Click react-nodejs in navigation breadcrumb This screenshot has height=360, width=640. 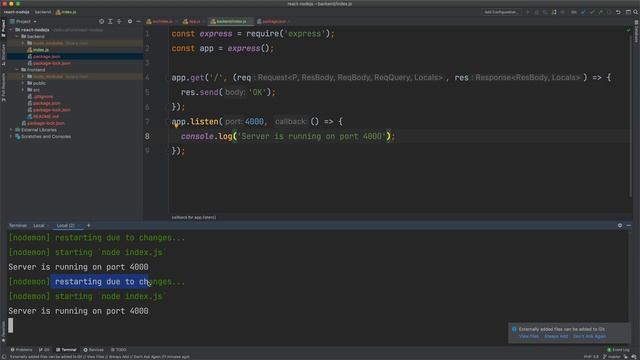click(17, 12)
